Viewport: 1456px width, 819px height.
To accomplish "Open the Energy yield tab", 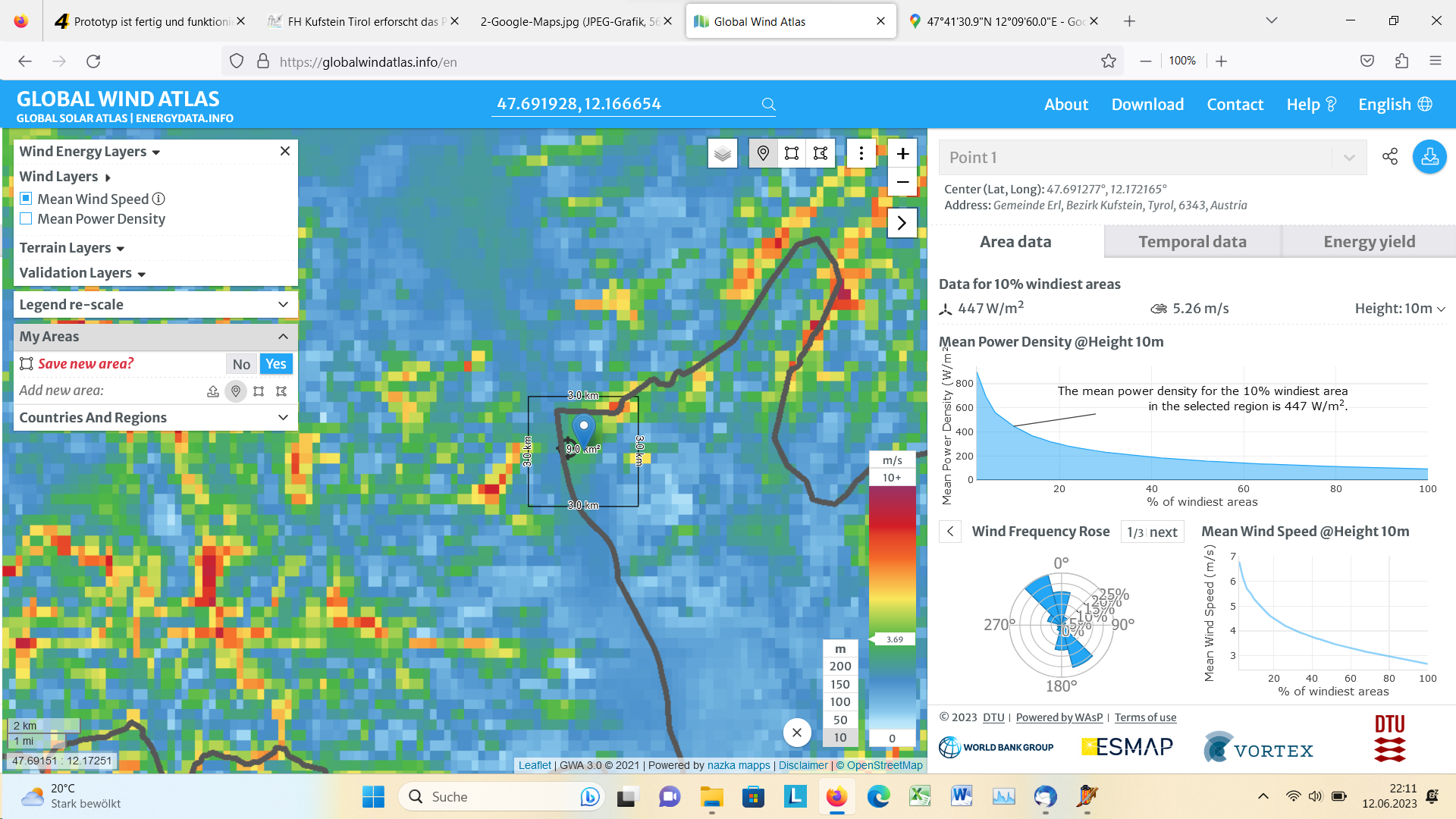I will tap(1369, 242).
